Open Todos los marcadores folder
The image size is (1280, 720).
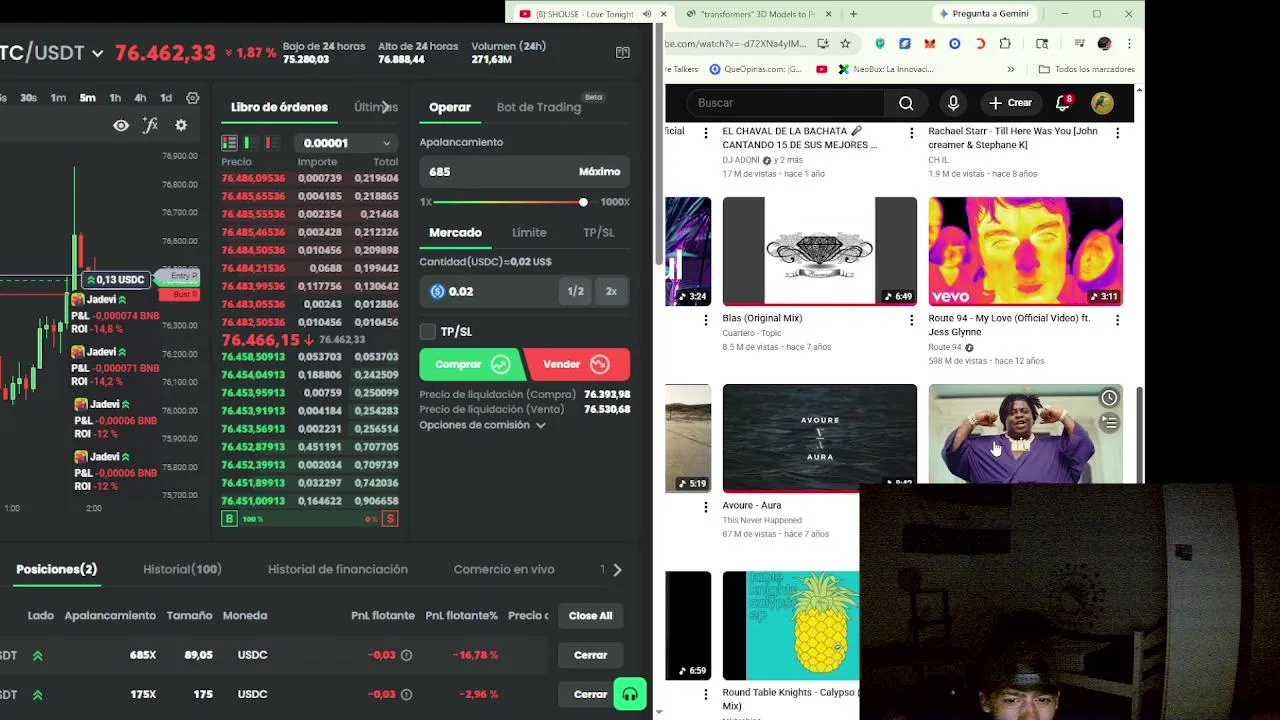click(1087, 69)
